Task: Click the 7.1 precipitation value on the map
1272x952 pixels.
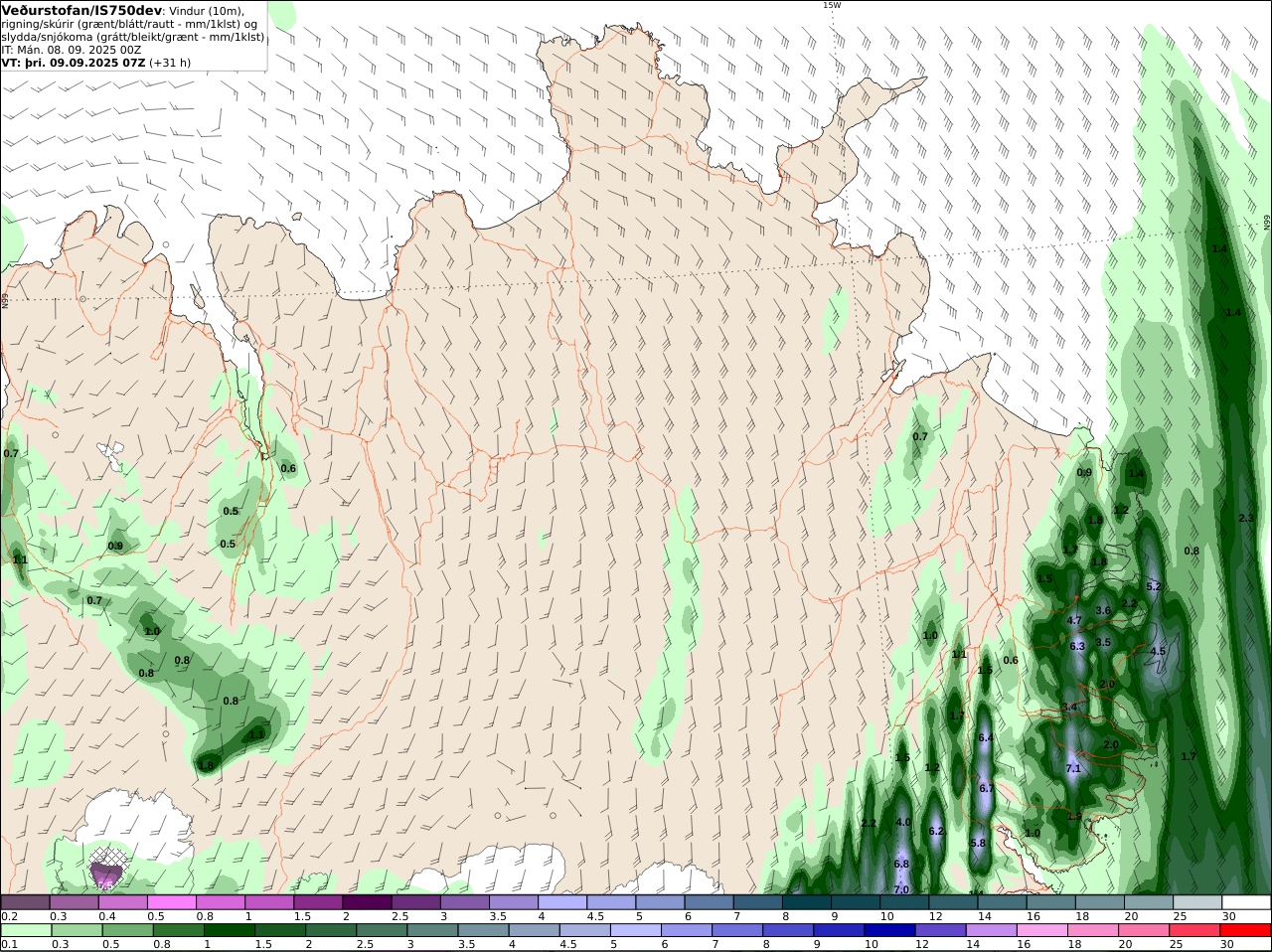Action: (x=1073, y=768)
